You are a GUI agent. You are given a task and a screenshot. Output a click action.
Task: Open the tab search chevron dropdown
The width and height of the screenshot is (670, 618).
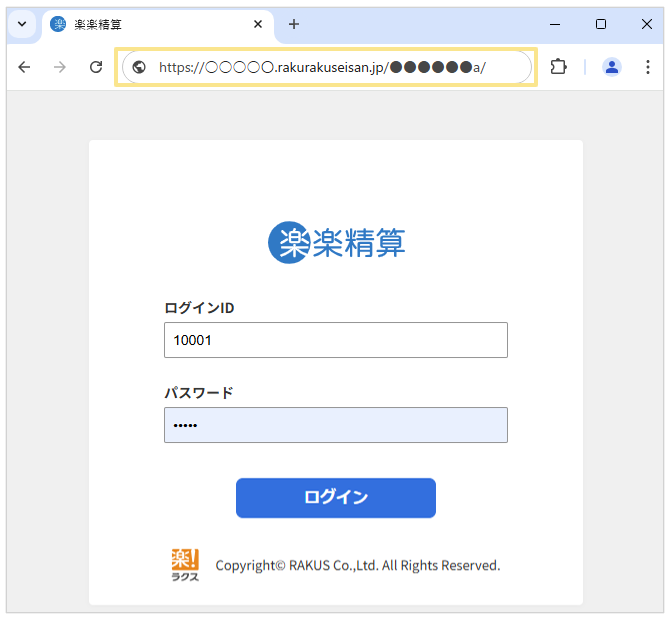click(21, 24)
